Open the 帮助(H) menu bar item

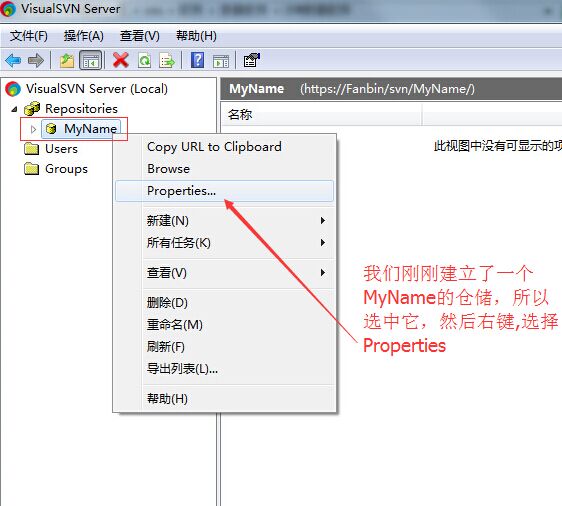[196, 36]
